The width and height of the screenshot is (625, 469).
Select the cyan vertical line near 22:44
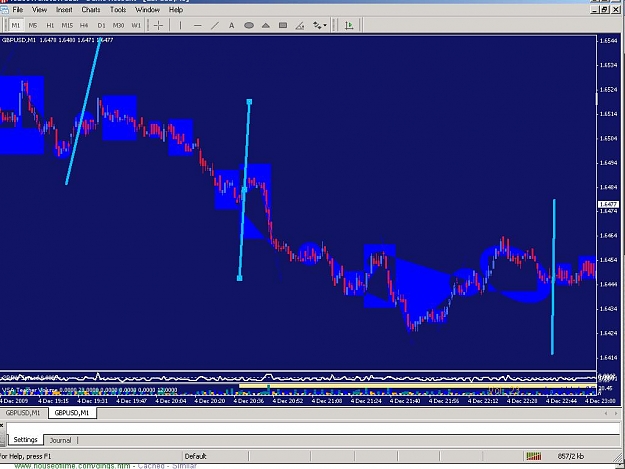tap(553, 277)
